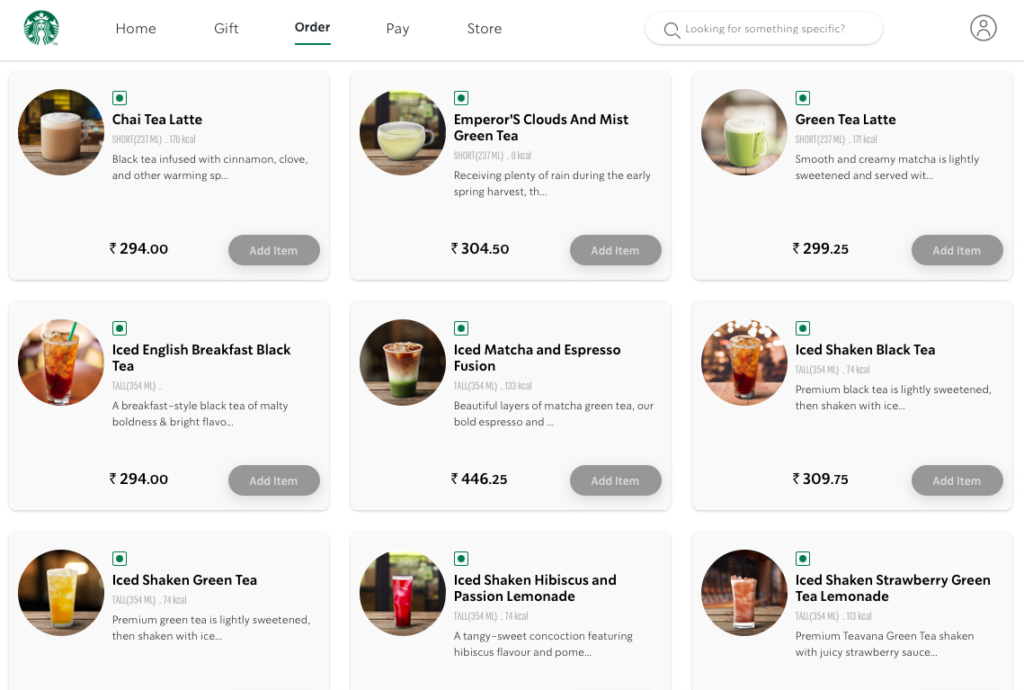Click veg indicator on Iced Shaken Black Tea
This screenshot has width=1024, height=690.
point(802,328)
